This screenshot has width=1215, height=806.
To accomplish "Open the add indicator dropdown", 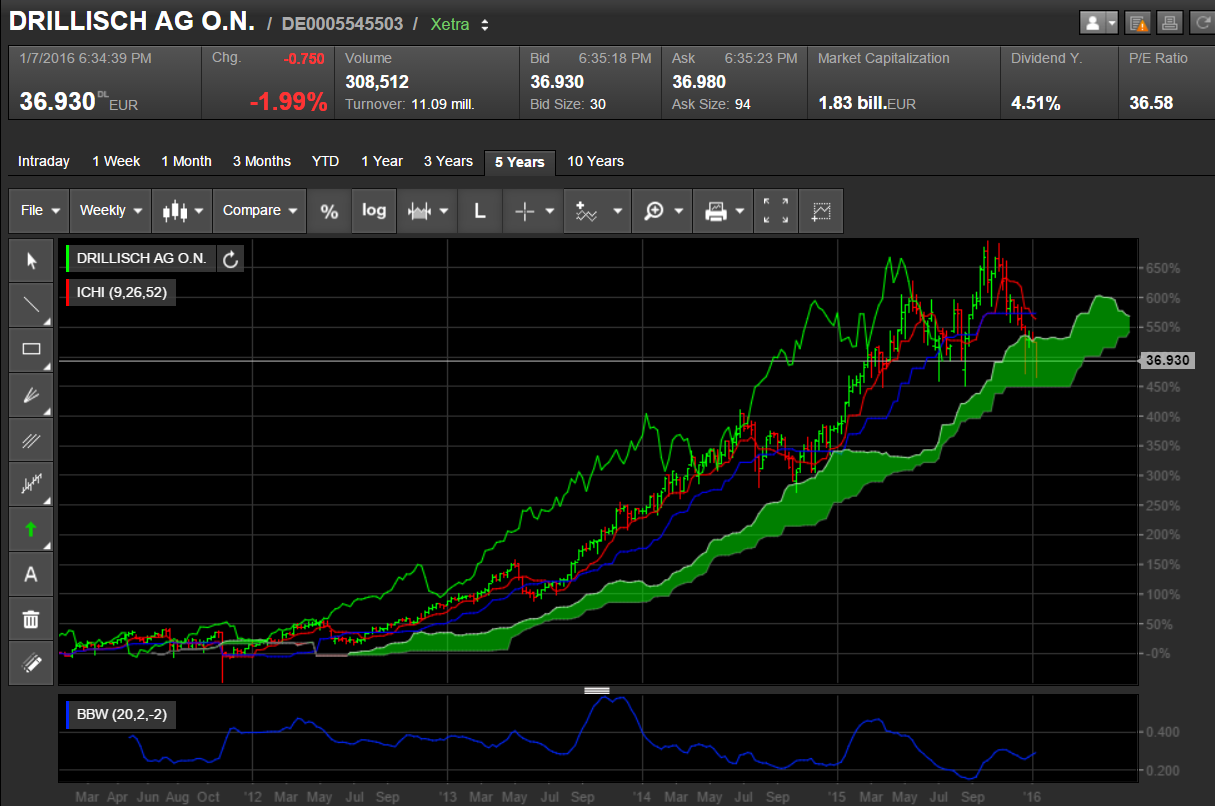I will point(598,211).
